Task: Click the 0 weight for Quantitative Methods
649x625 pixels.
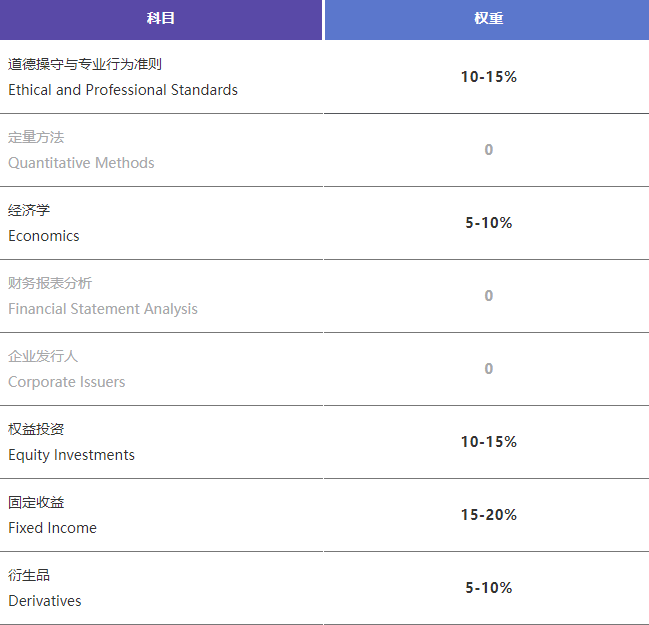Action: (x=488, y=150)
